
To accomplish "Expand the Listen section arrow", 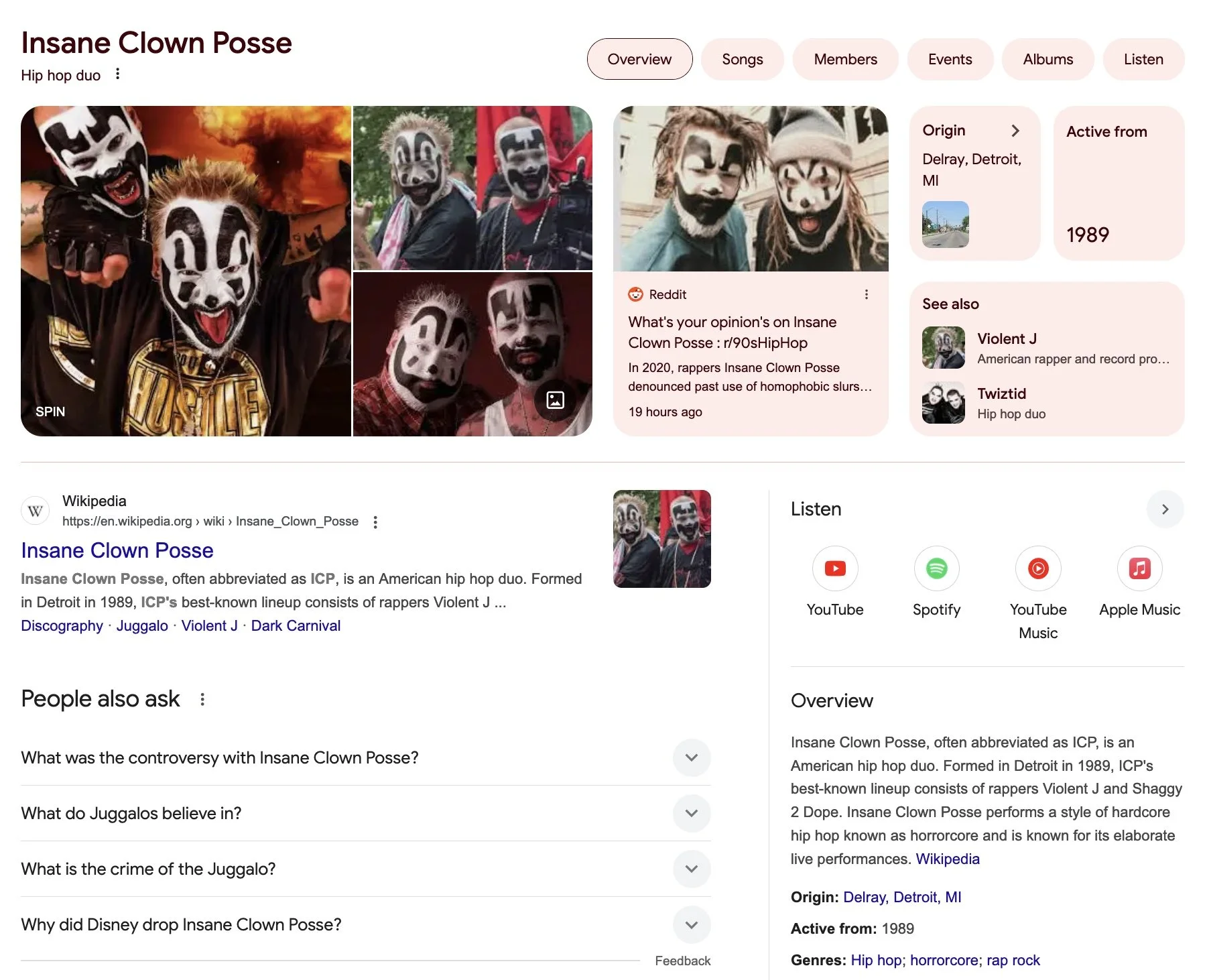I will [x=1165, y=509].
